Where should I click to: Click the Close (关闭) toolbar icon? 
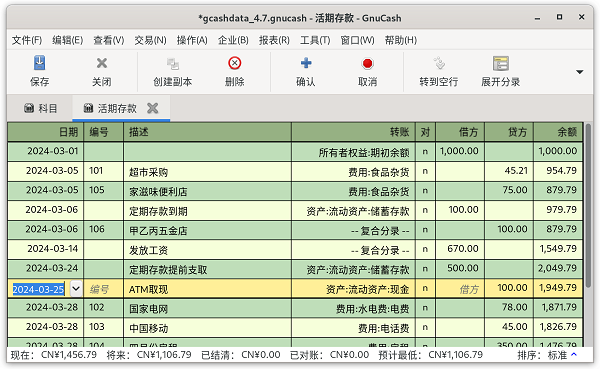coord(102,63)
